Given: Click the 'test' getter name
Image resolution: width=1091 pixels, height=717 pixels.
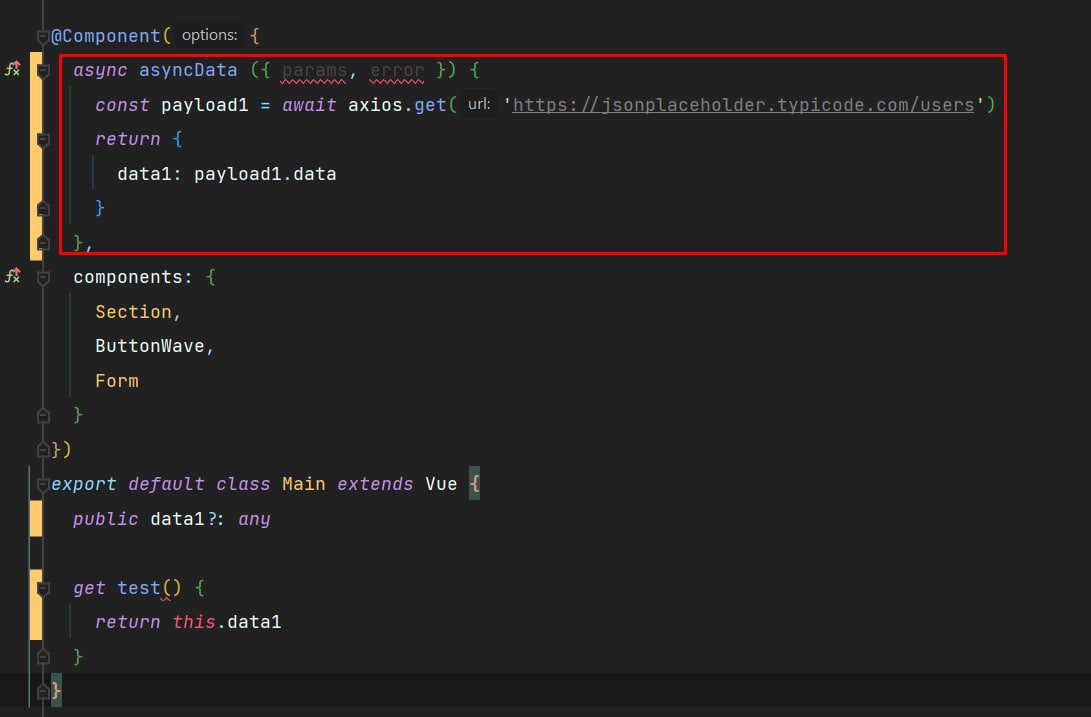Looking at the screenshot, I should [x=138, y=588].
